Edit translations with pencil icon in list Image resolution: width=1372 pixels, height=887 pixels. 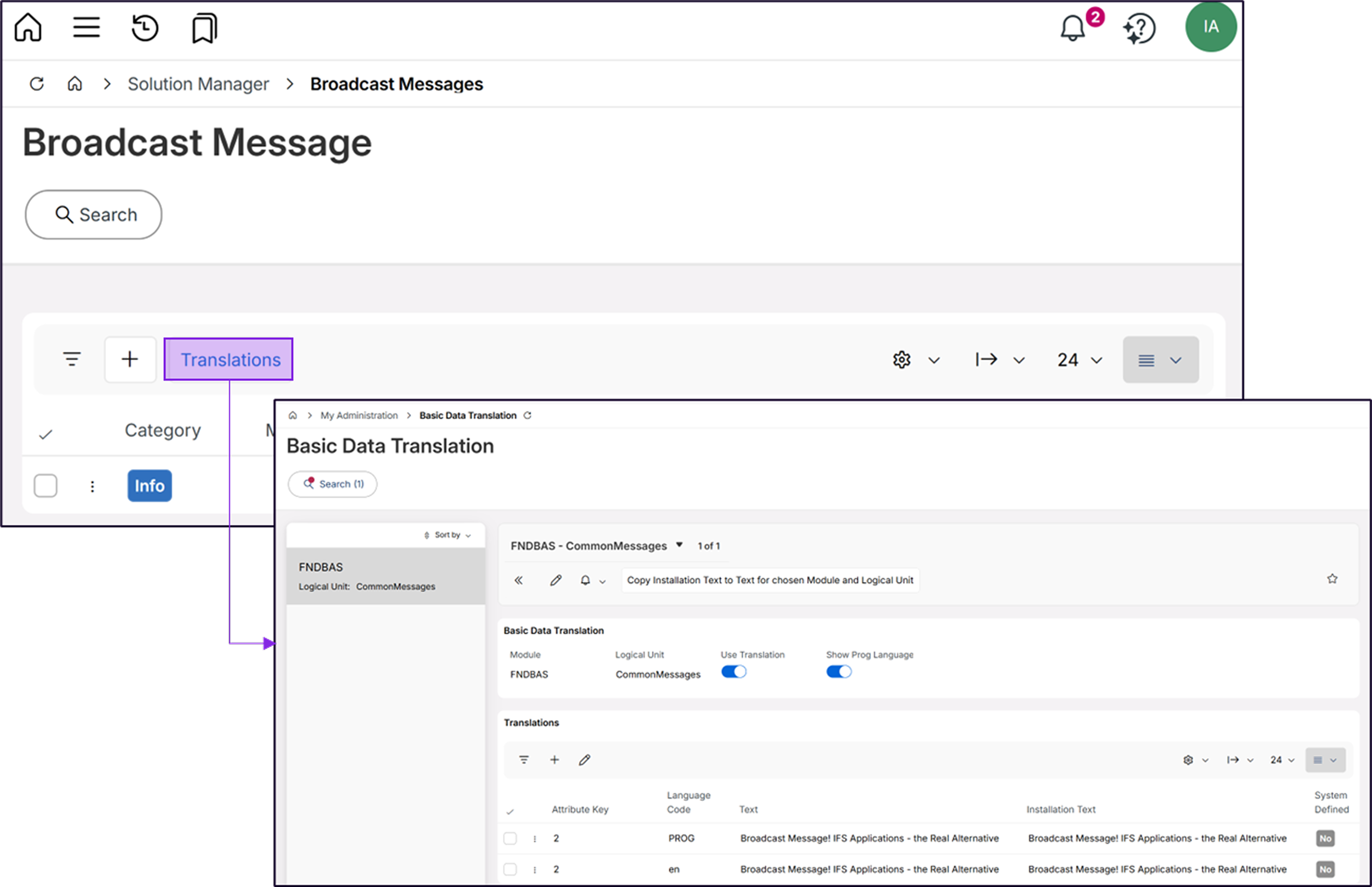coord(584,760)
